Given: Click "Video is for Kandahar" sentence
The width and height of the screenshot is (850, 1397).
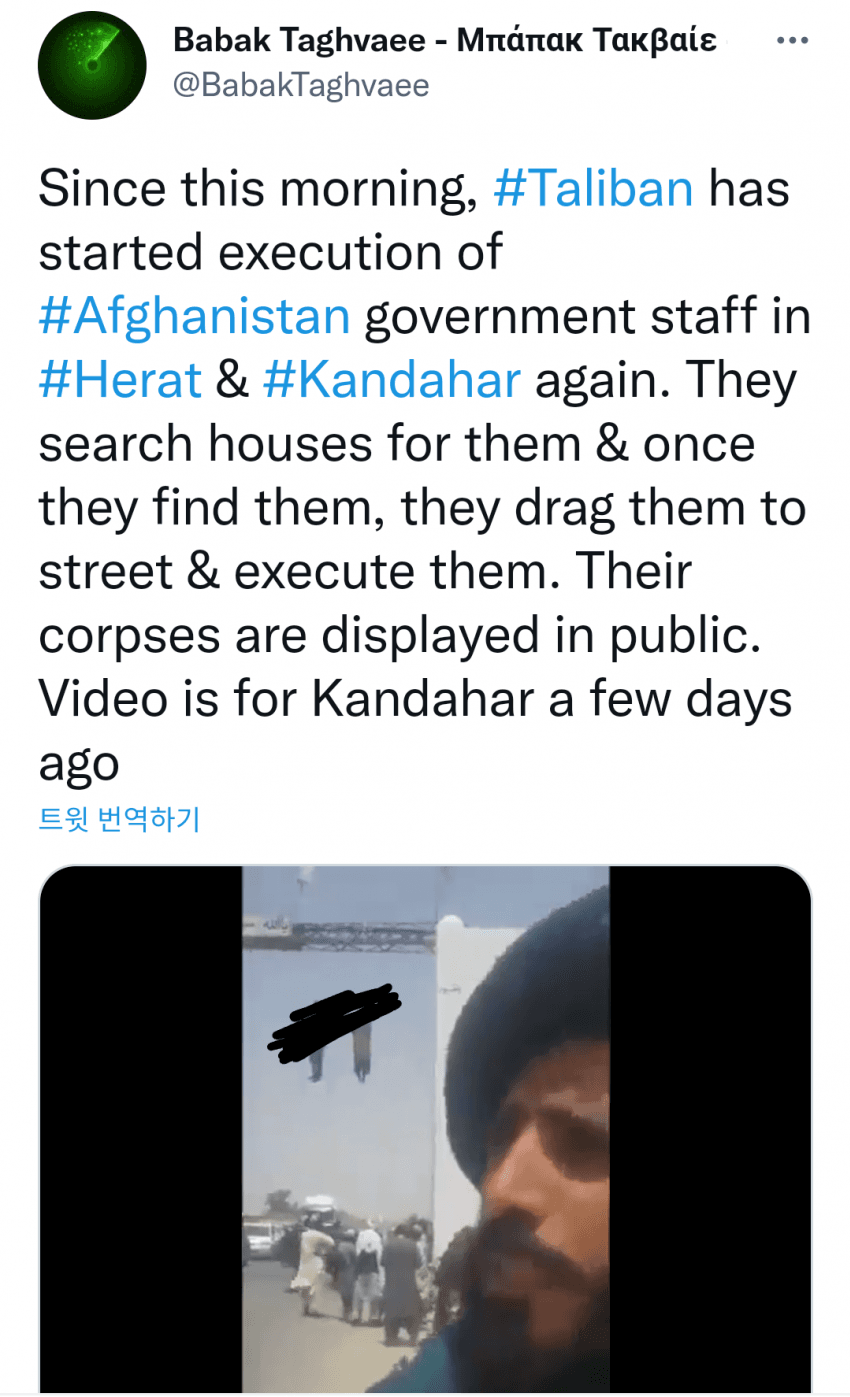Looking at the screenshot, I should (284, 701).
